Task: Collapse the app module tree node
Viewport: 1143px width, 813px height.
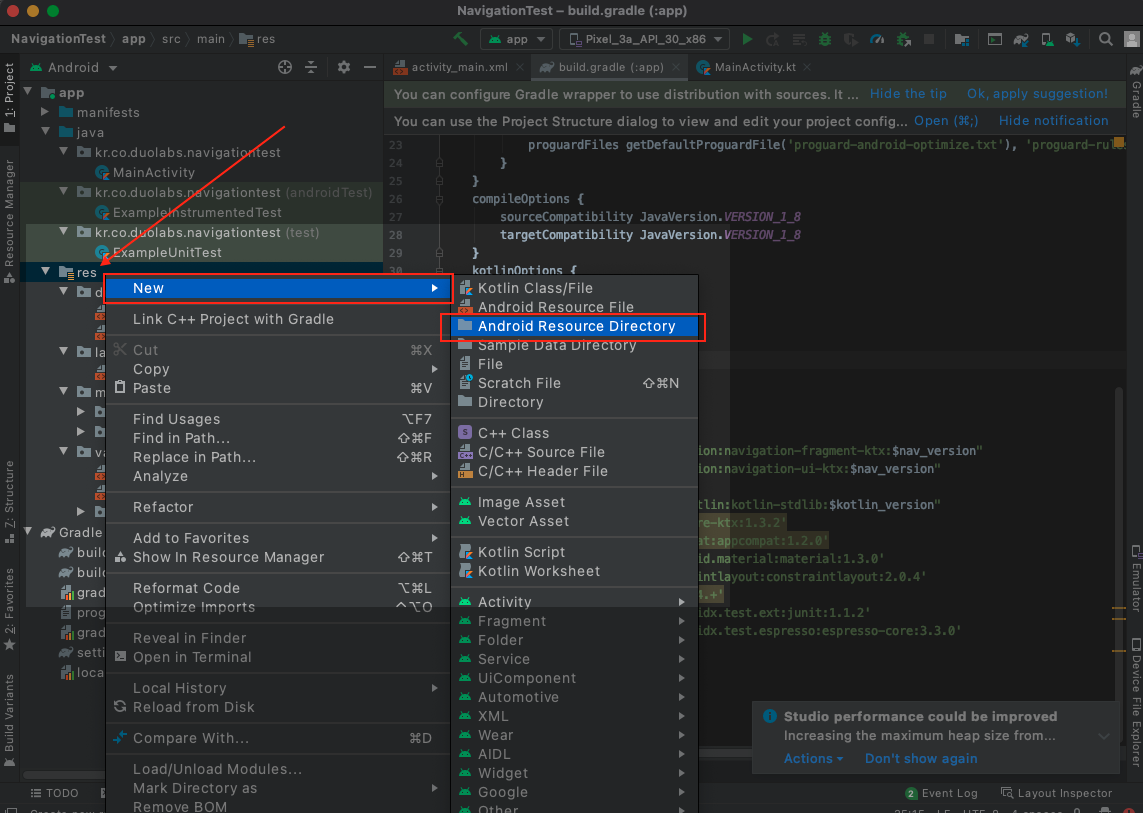Action: (x=28, y=92)
